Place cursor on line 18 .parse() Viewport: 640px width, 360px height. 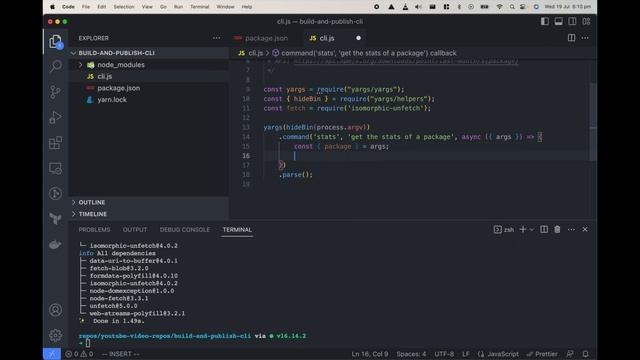point(296,175)
